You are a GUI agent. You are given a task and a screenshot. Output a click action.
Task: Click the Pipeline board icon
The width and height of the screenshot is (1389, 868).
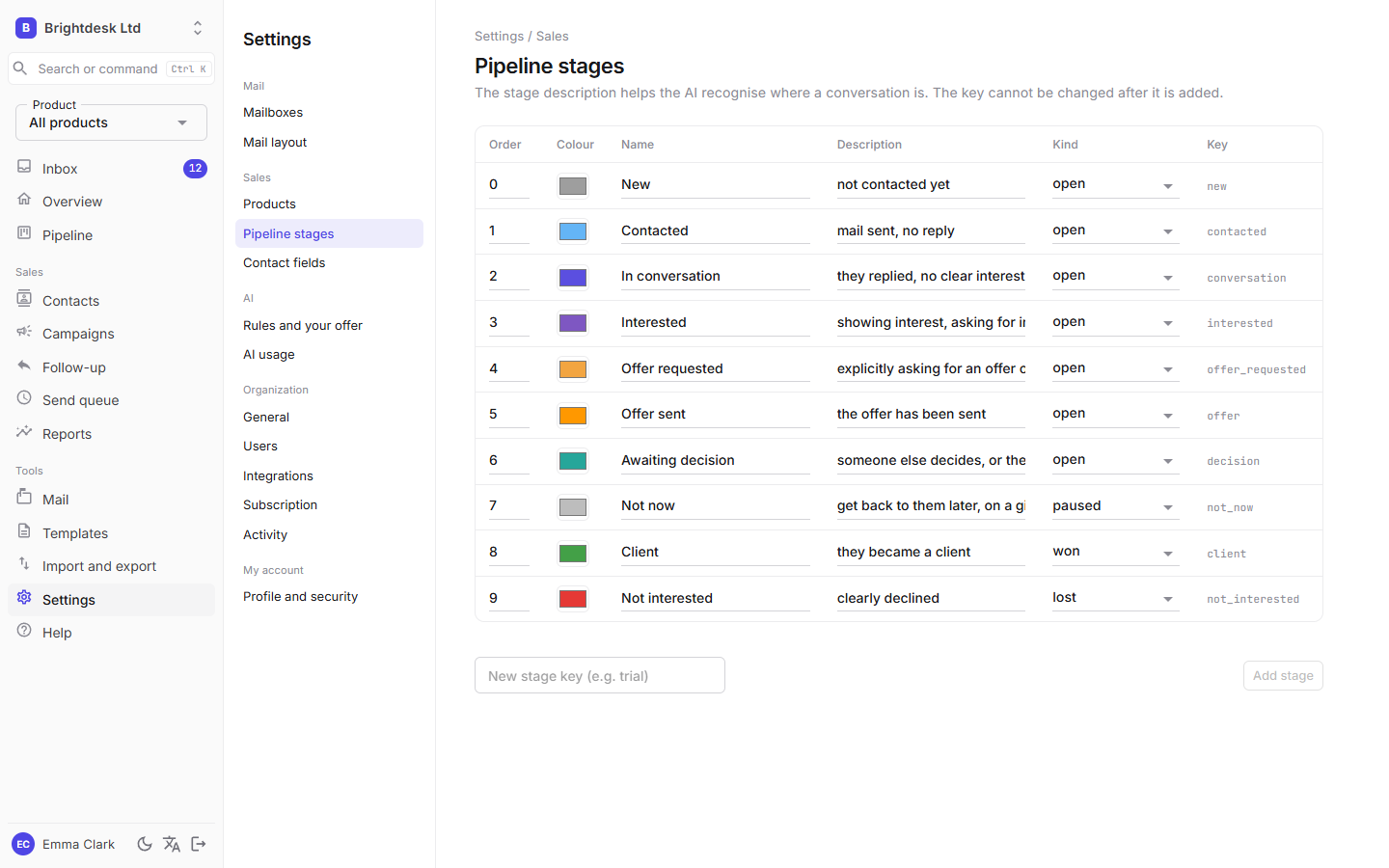click(x=24, y=233)
